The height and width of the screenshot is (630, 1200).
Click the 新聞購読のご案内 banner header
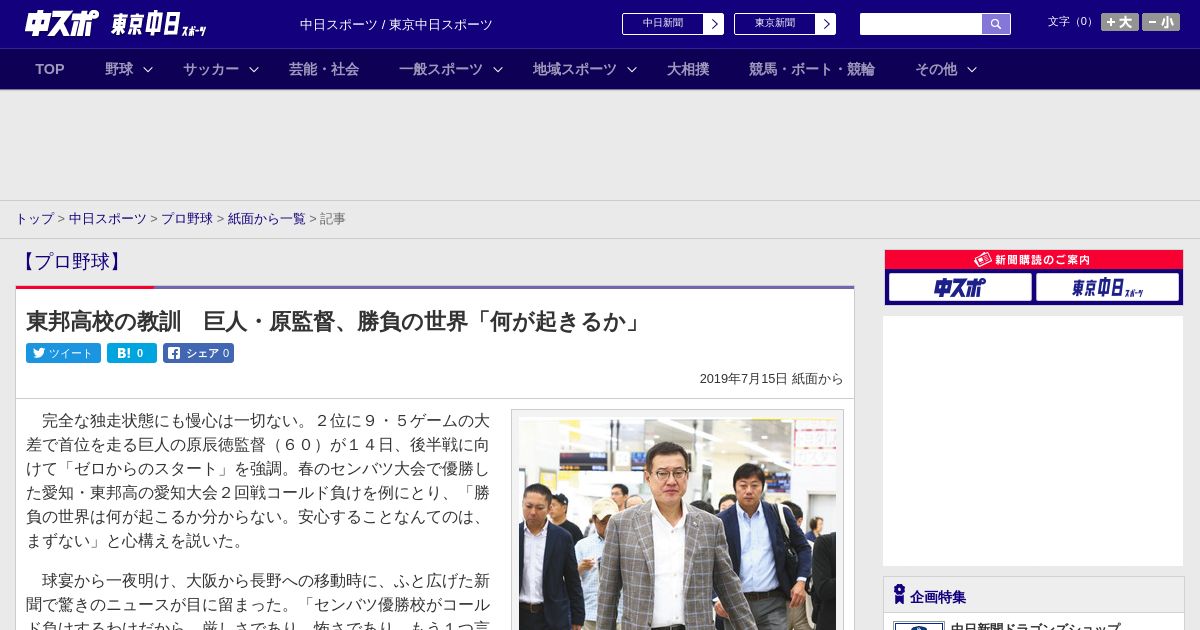click(1034, 260)
